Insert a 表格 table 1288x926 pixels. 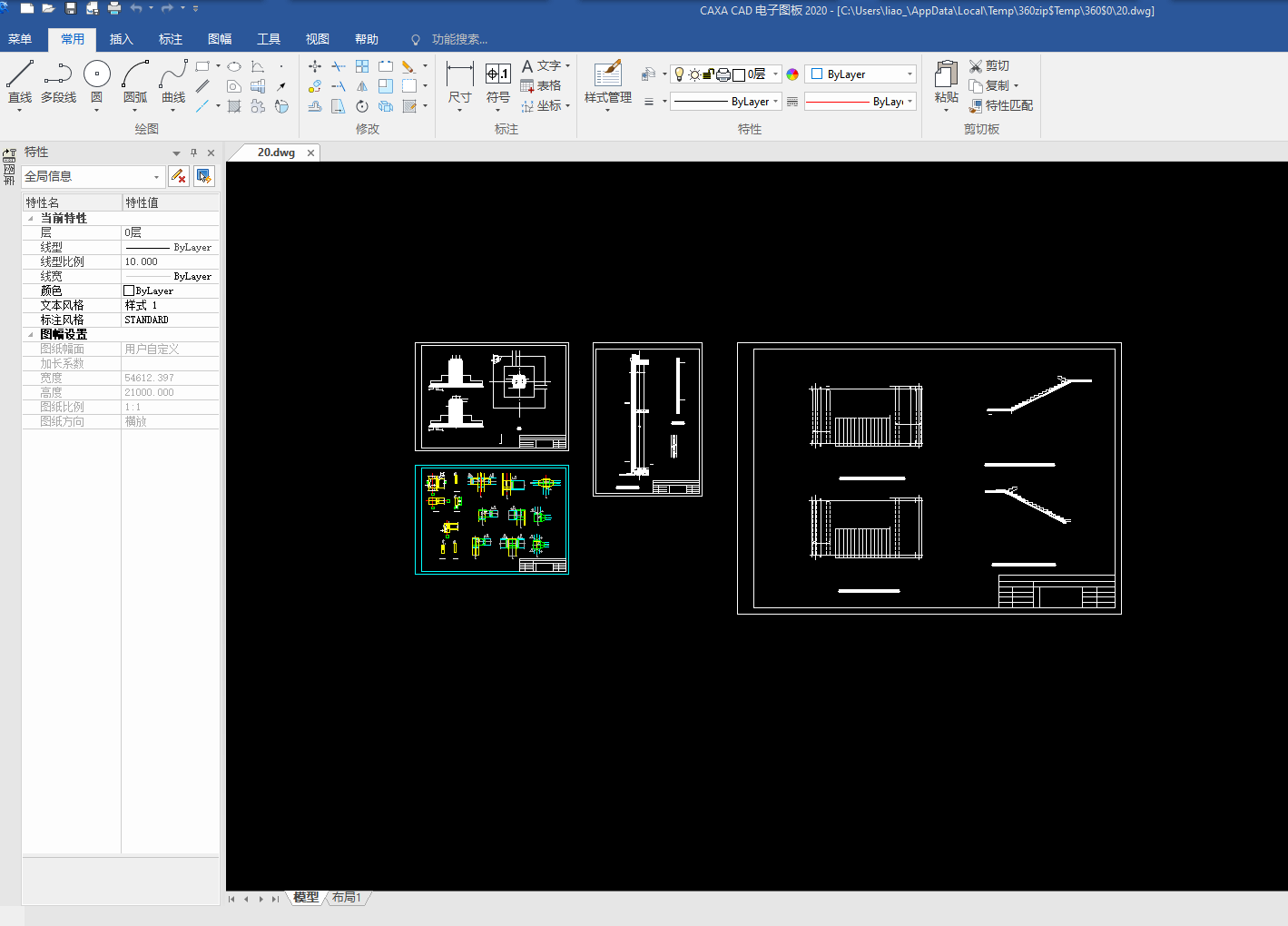541,85
